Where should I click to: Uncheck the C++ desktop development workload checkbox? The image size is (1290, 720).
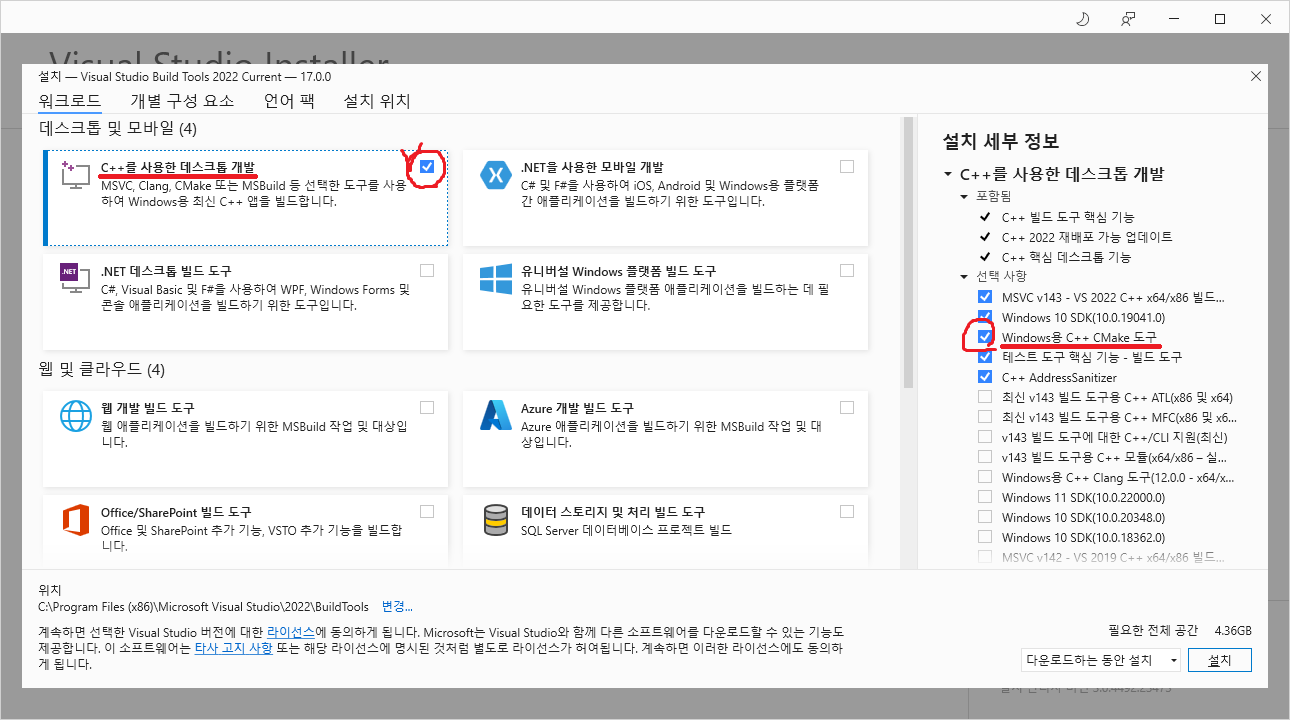(x=427, y=166)
